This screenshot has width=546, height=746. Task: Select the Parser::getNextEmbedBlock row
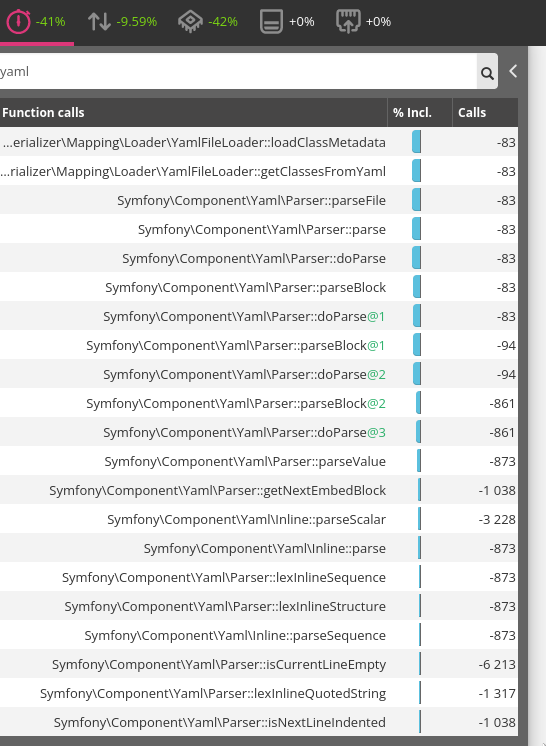click(259, 490)
